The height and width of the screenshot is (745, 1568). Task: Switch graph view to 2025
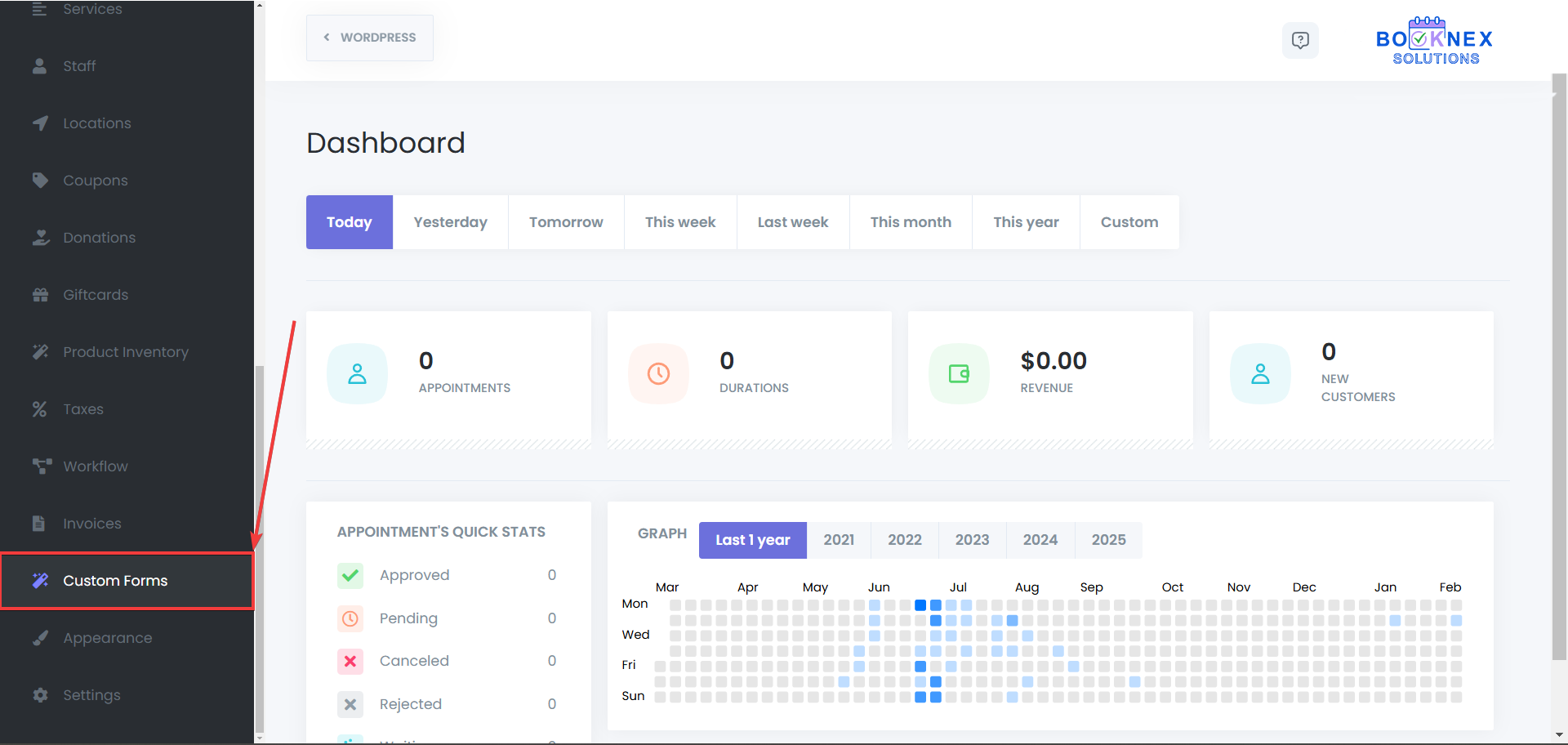1108,540
